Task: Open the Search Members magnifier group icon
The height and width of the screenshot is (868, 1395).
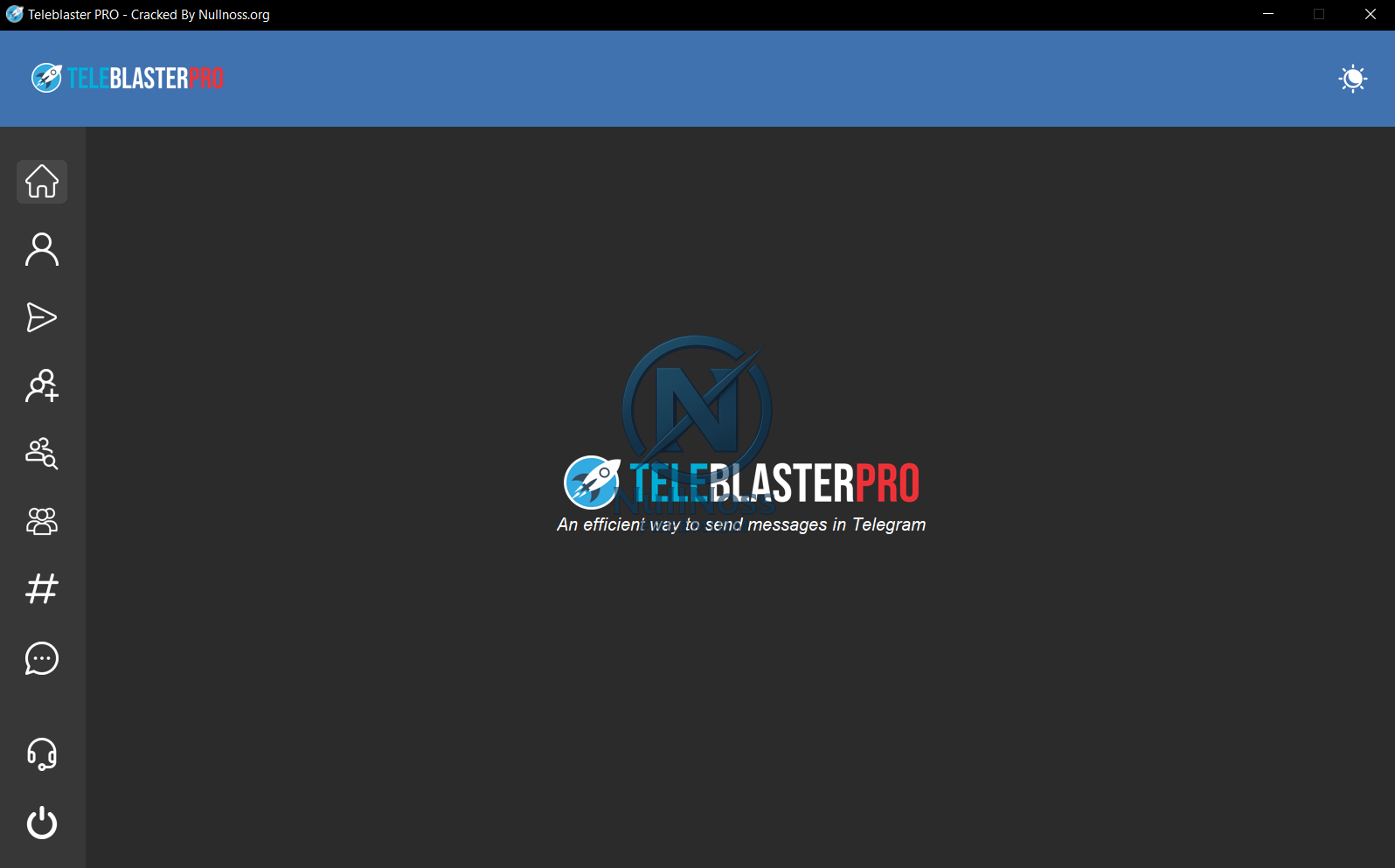Action: click(x=42, y=454)
